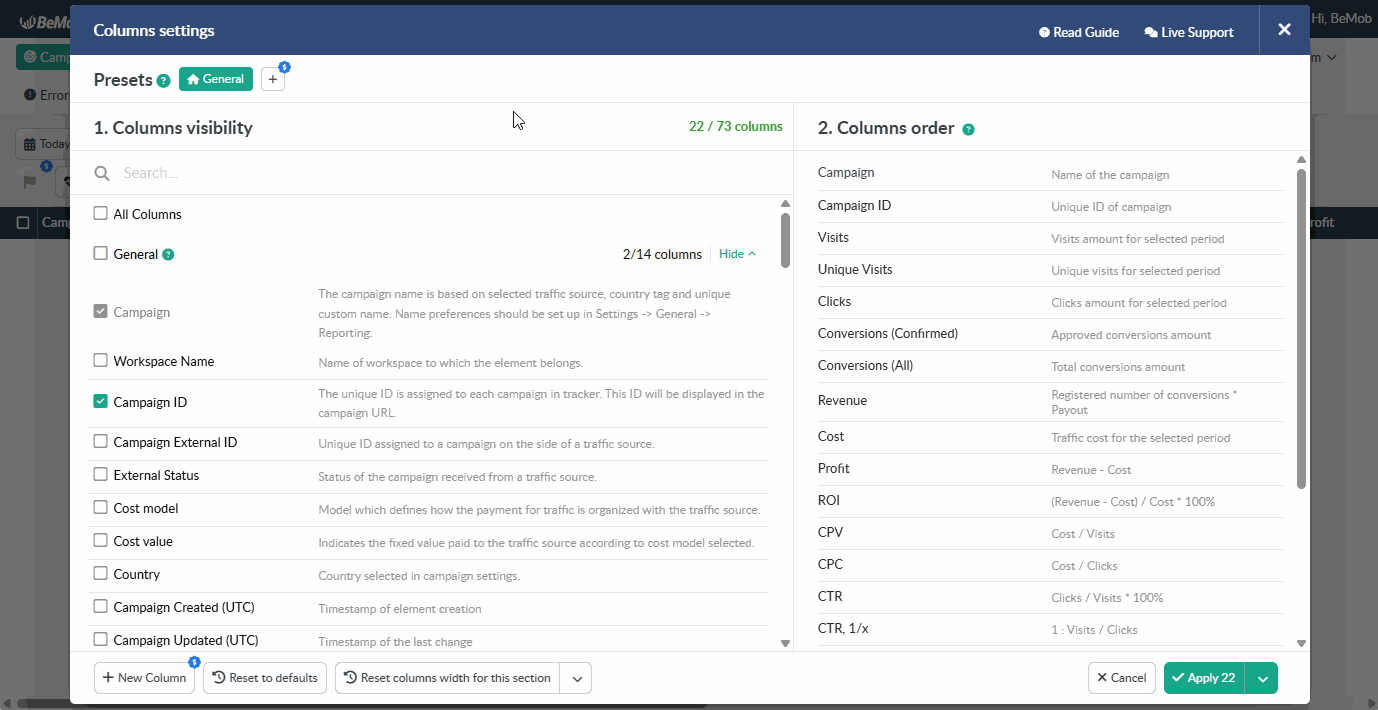
Task: Click the ROI row in Columns order
Action: tap(1051, 501)
